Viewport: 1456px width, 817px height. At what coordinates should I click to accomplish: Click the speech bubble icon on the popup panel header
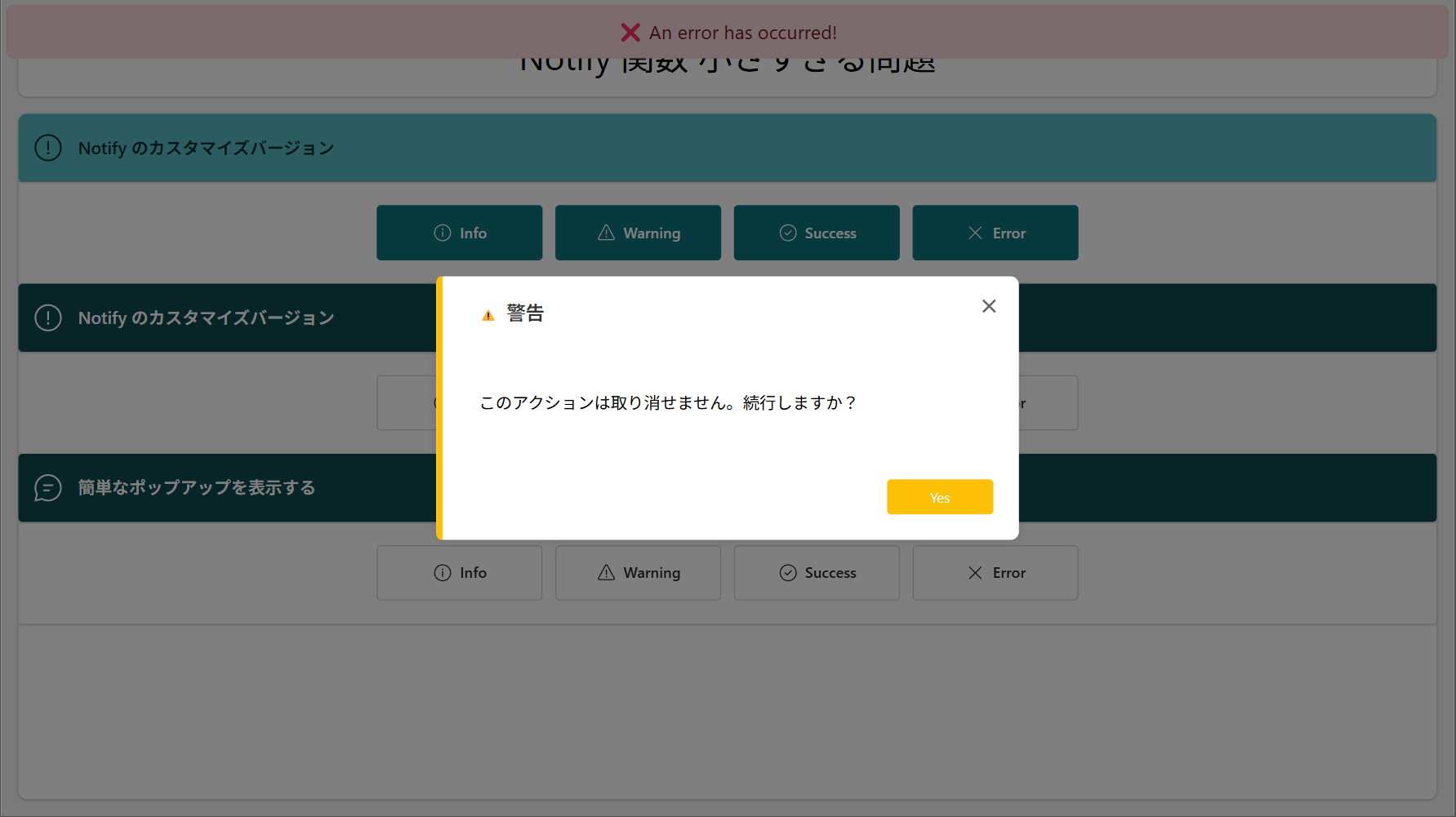click(x=47, y=488)
